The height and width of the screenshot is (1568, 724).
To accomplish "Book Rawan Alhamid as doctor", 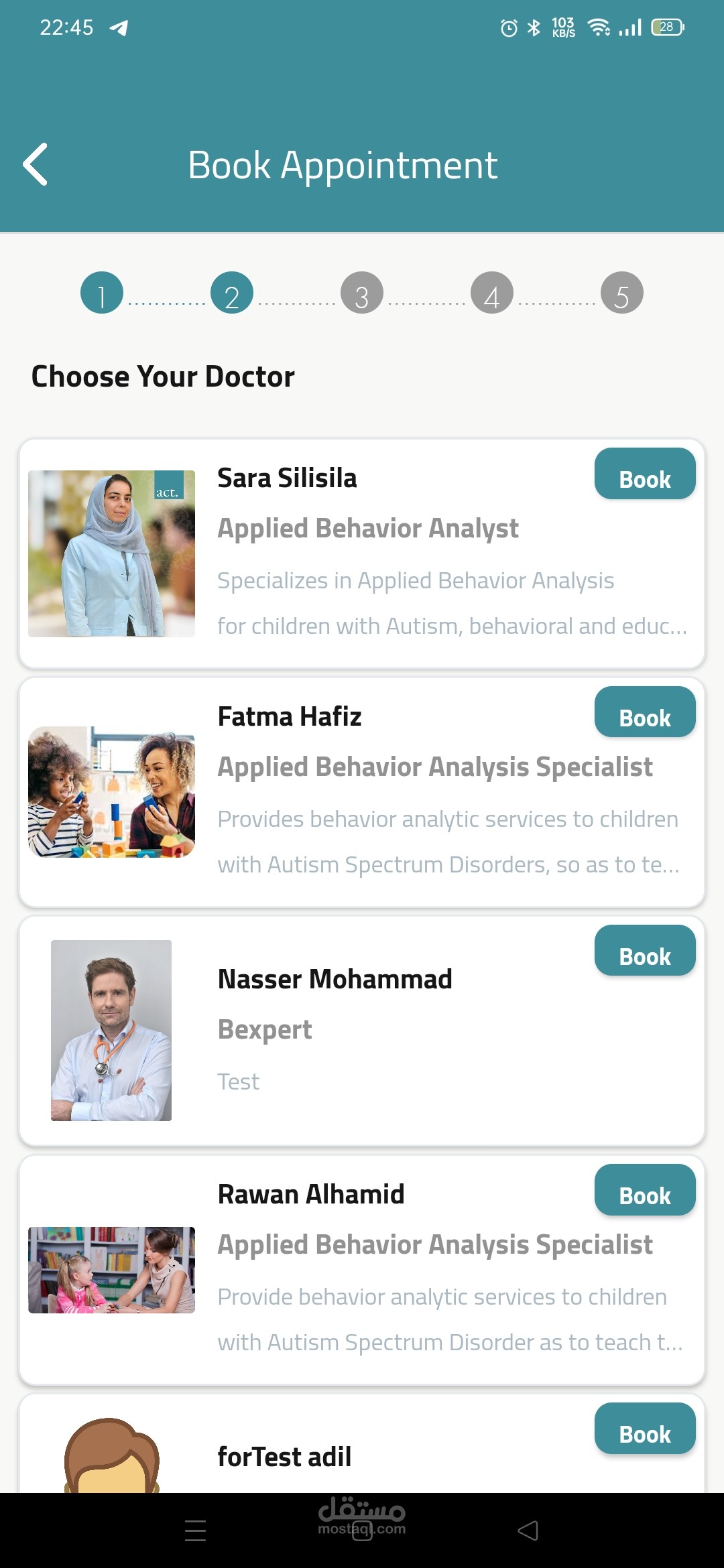I will (x=644, y=1191).
